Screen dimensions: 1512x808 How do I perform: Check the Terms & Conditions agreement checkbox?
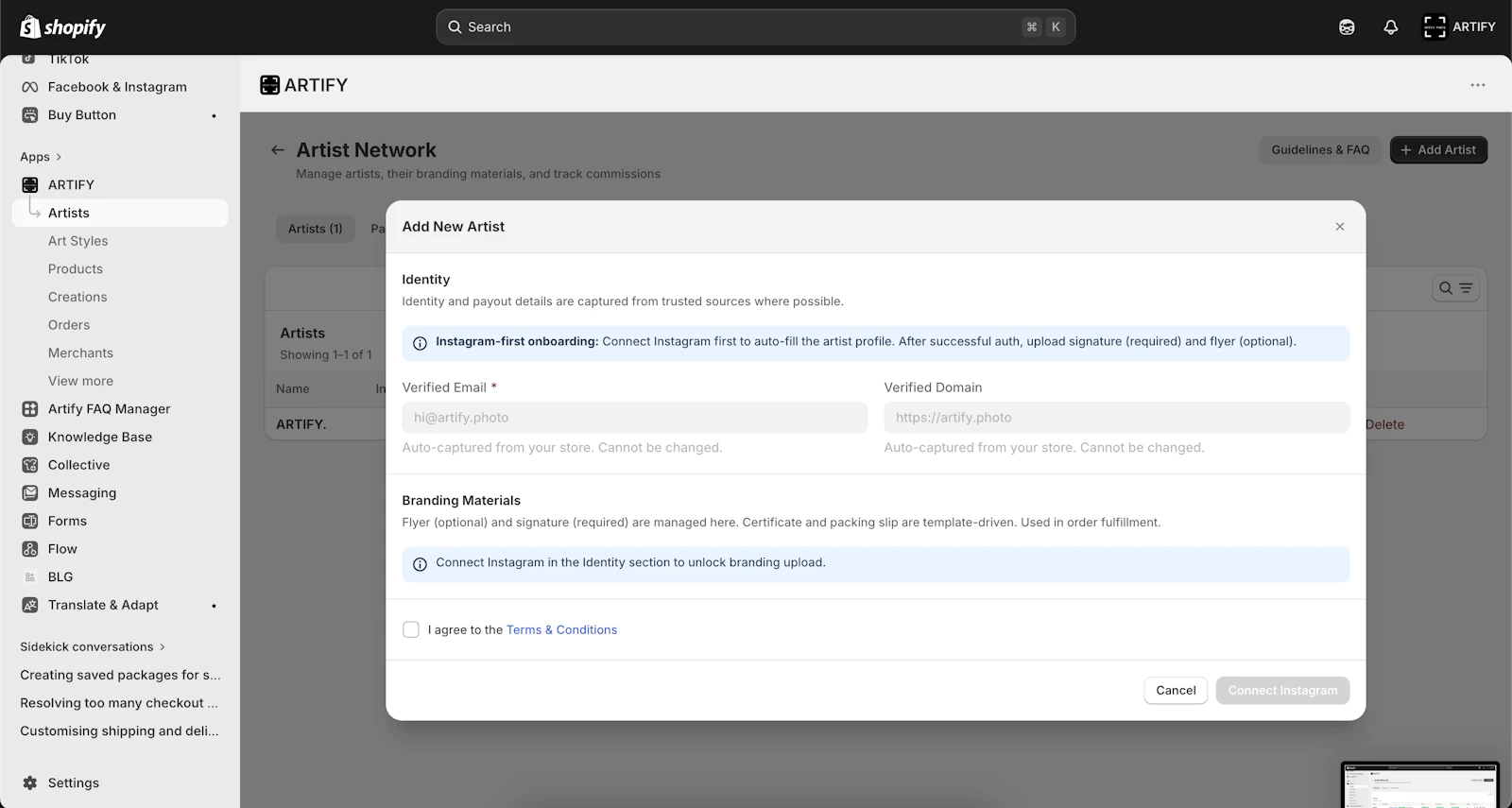pyautogui.click(x=411, y=629)
